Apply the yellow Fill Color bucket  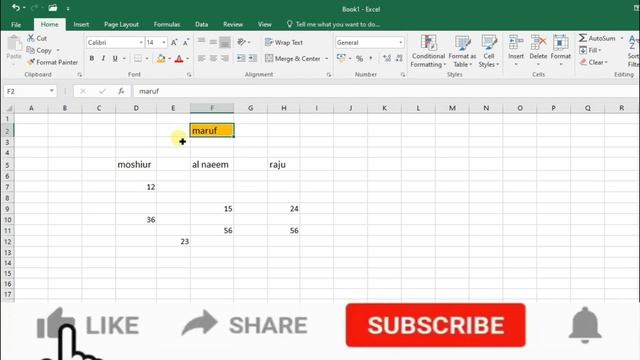click(161, 59)
